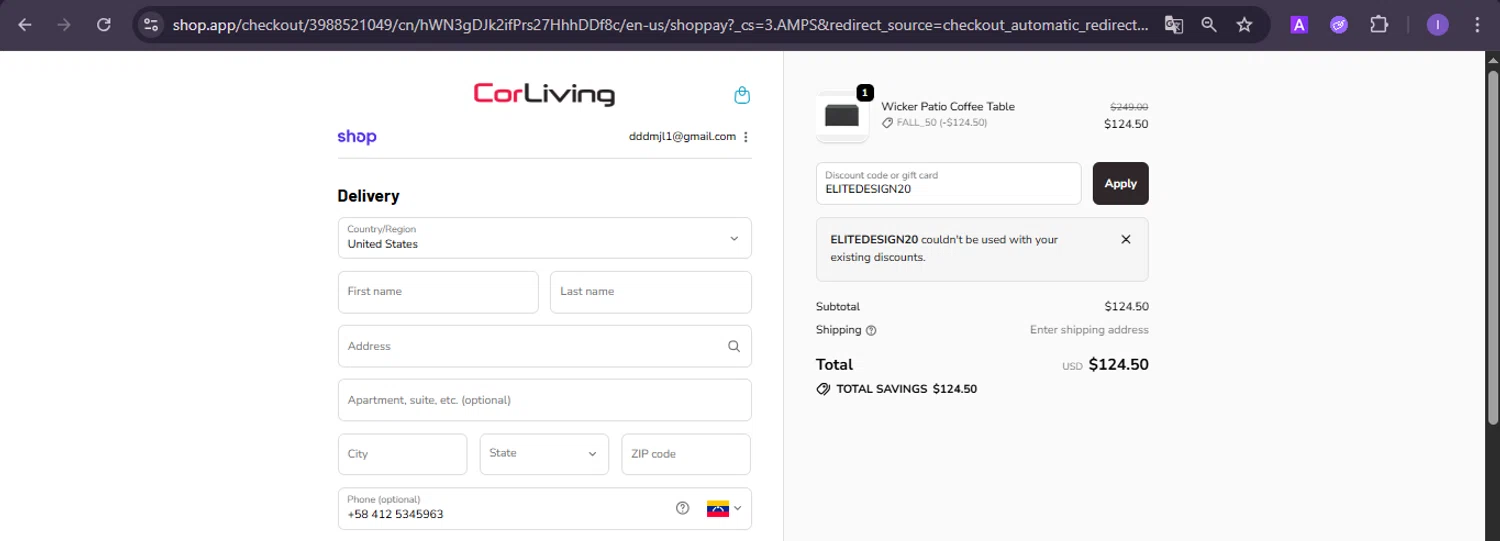Open the zoom magnifier icon in address bar
The image size is (1500, 541).
[1209, 25]
